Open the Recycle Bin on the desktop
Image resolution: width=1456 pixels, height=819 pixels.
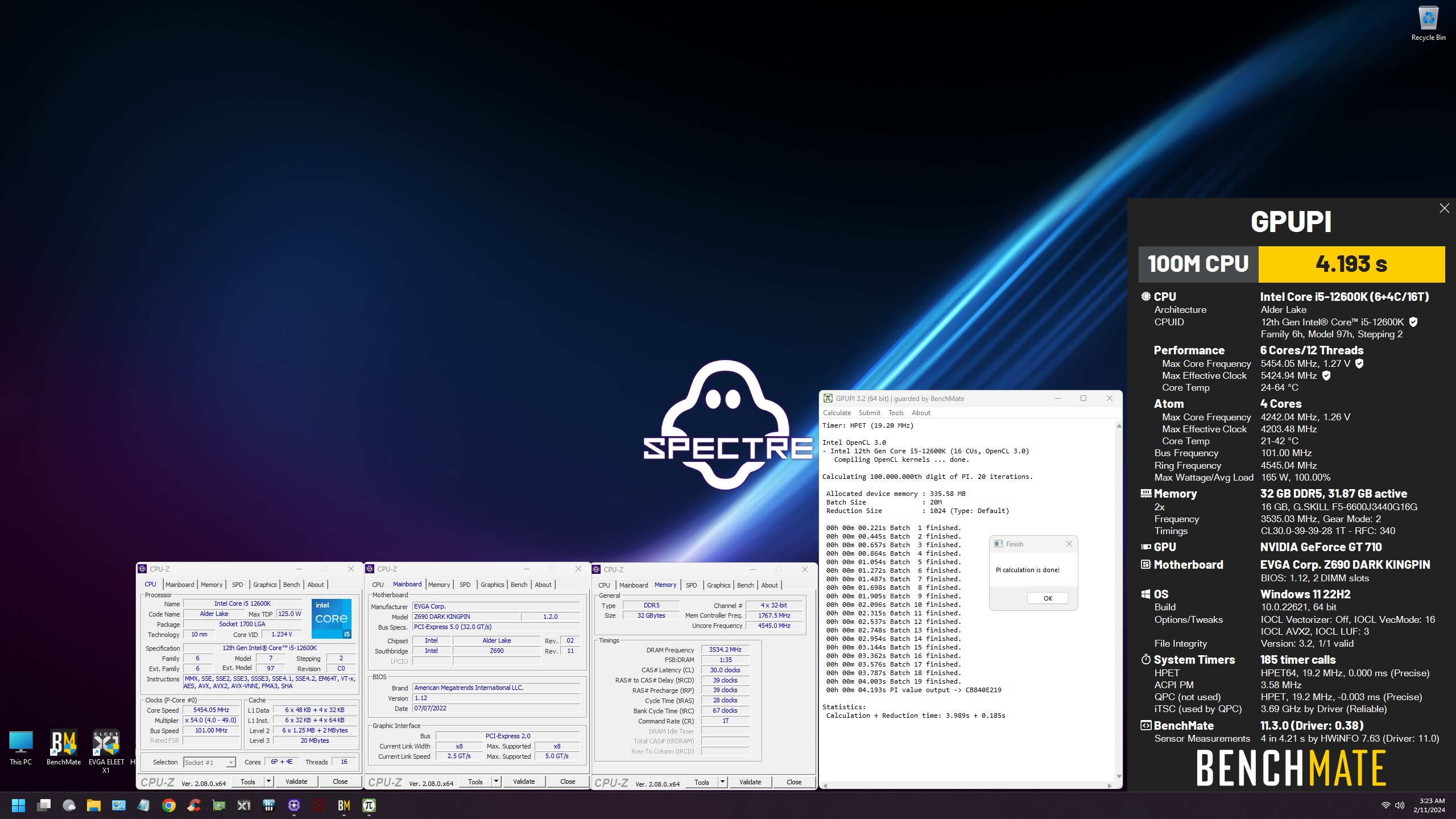tap(1428, 23)
